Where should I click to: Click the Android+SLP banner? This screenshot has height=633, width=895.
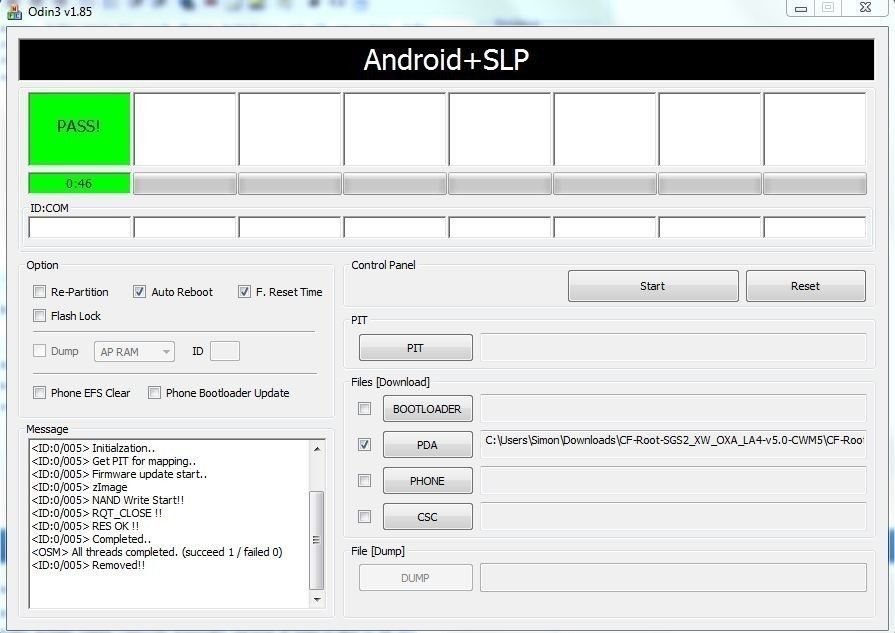tap(446, 59)
